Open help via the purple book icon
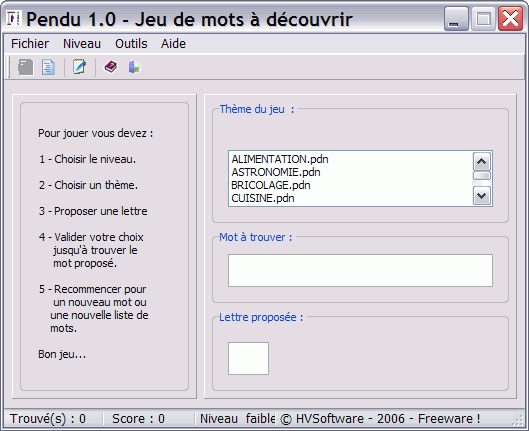The height and width of the screenshot is (431, 529). tap(111, 67)
